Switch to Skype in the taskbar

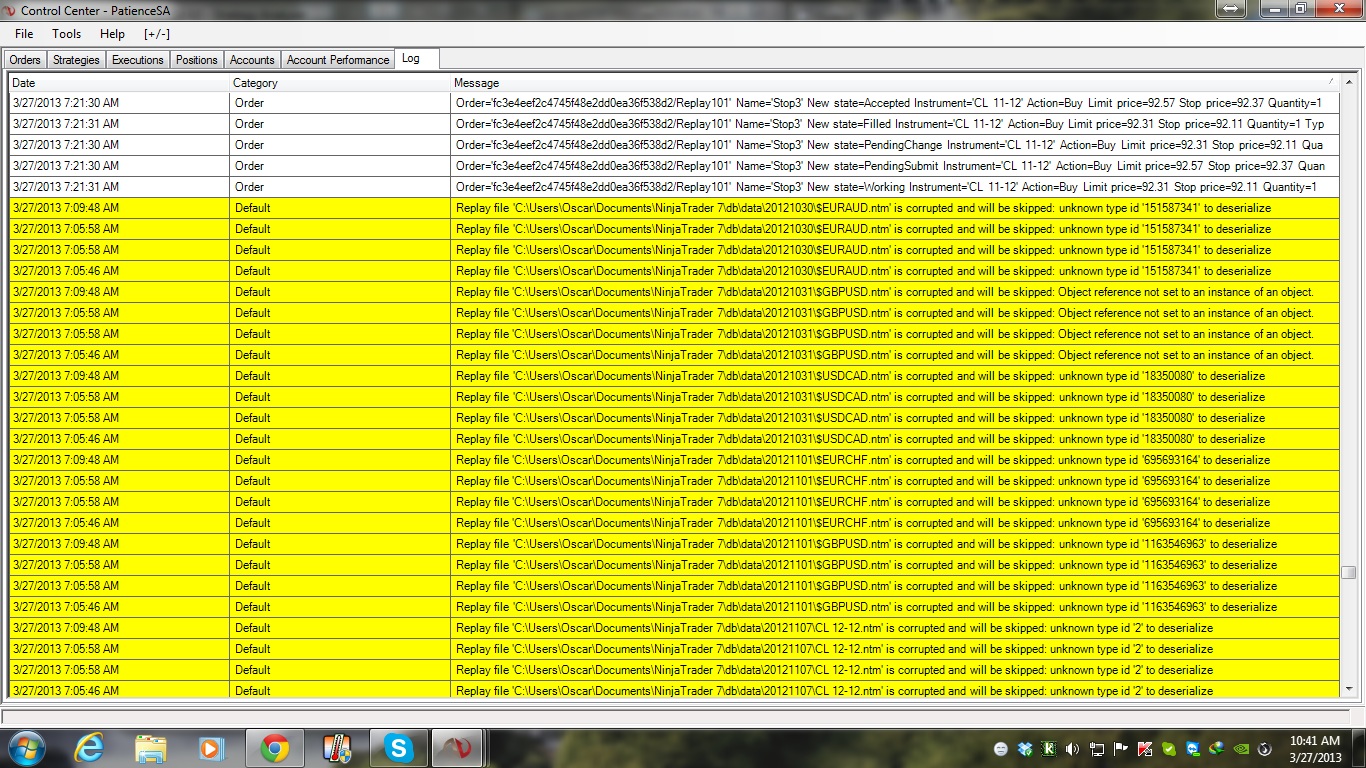point(399,748)
